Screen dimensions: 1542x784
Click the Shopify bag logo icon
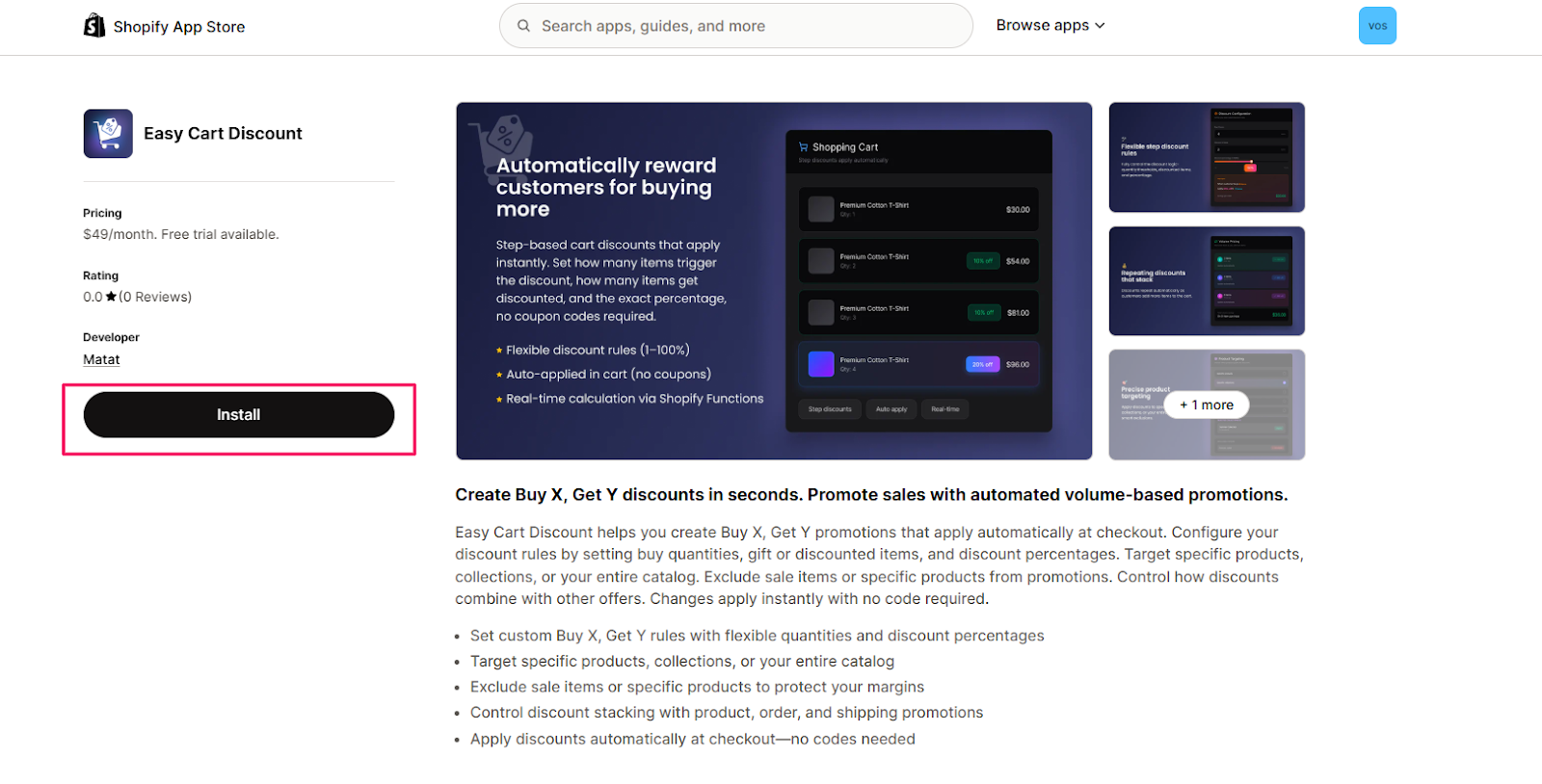tap(94, 26)
